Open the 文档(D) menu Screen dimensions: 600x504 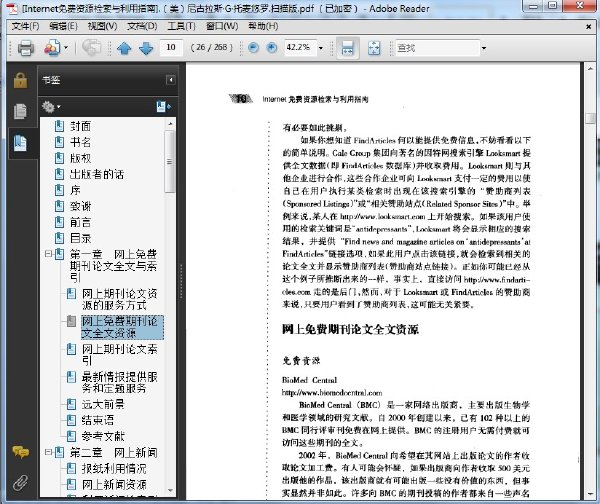click(x=142, y=26)
